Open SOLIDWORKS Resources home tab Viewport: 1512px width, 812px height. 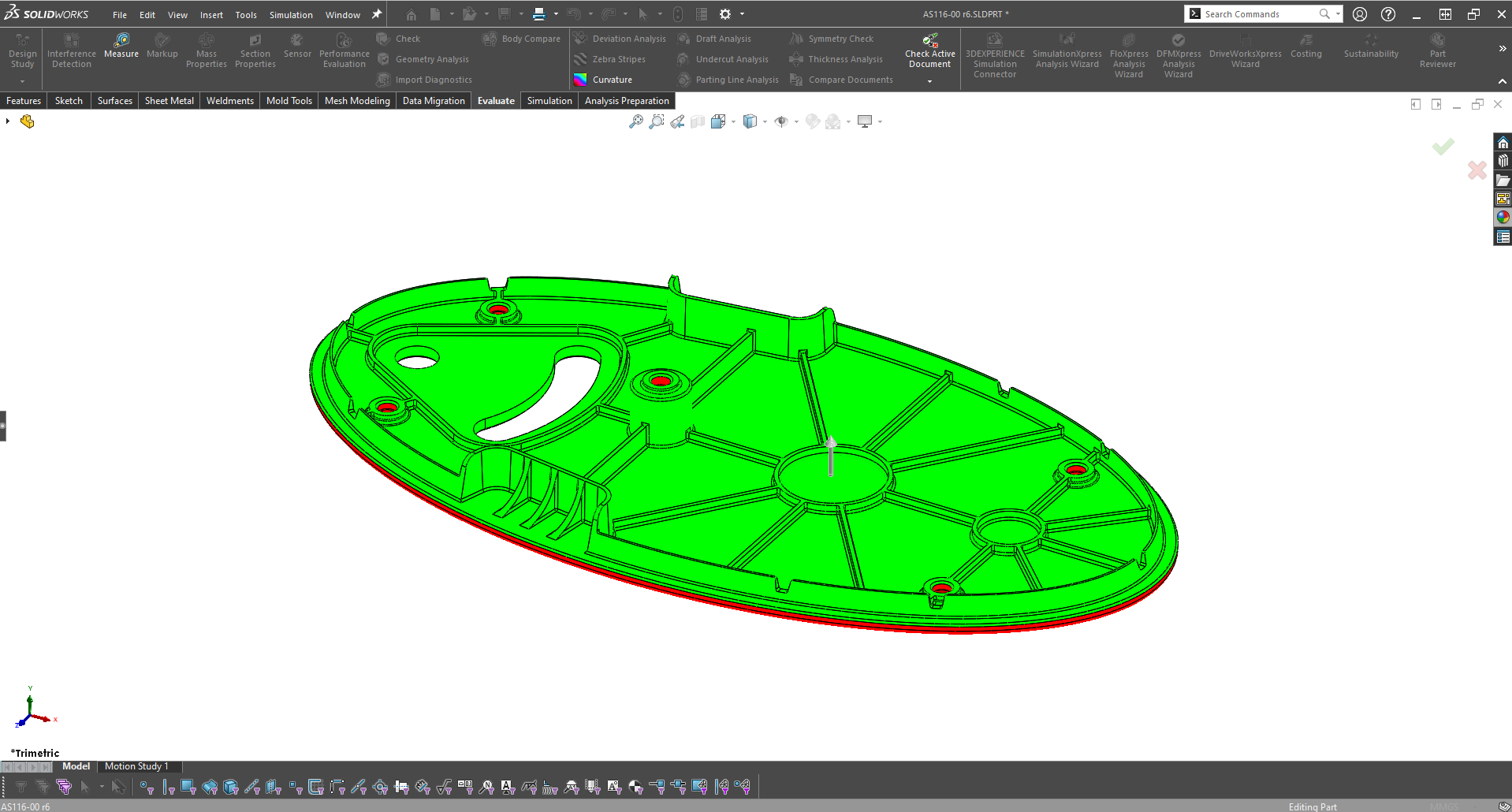[x=1503, y=143]
